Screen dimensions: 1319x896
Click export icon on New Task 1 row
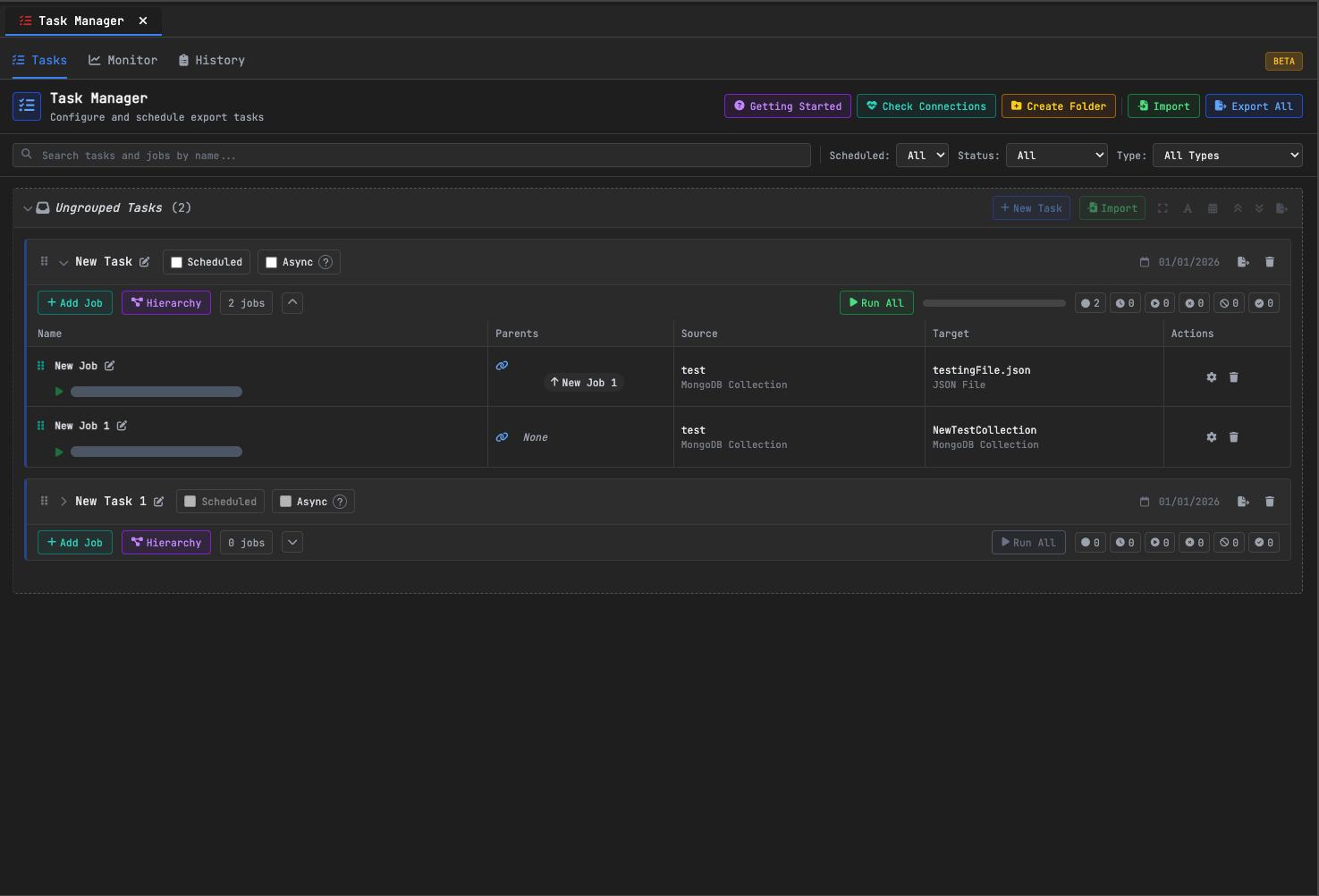(1243, 502)
